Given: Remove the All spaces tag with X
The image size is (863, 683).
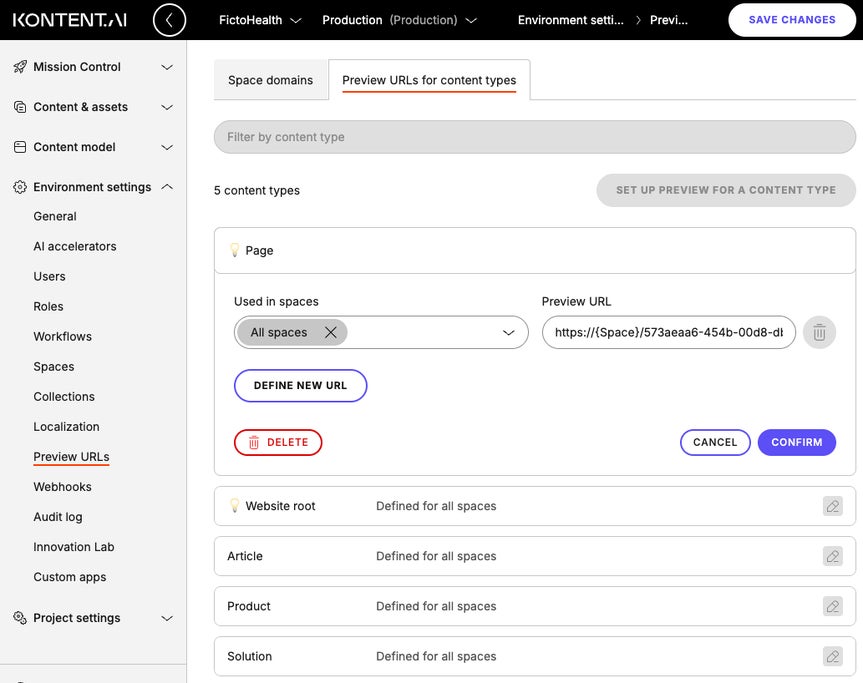Looking at the screenshot, I should 331,332.
